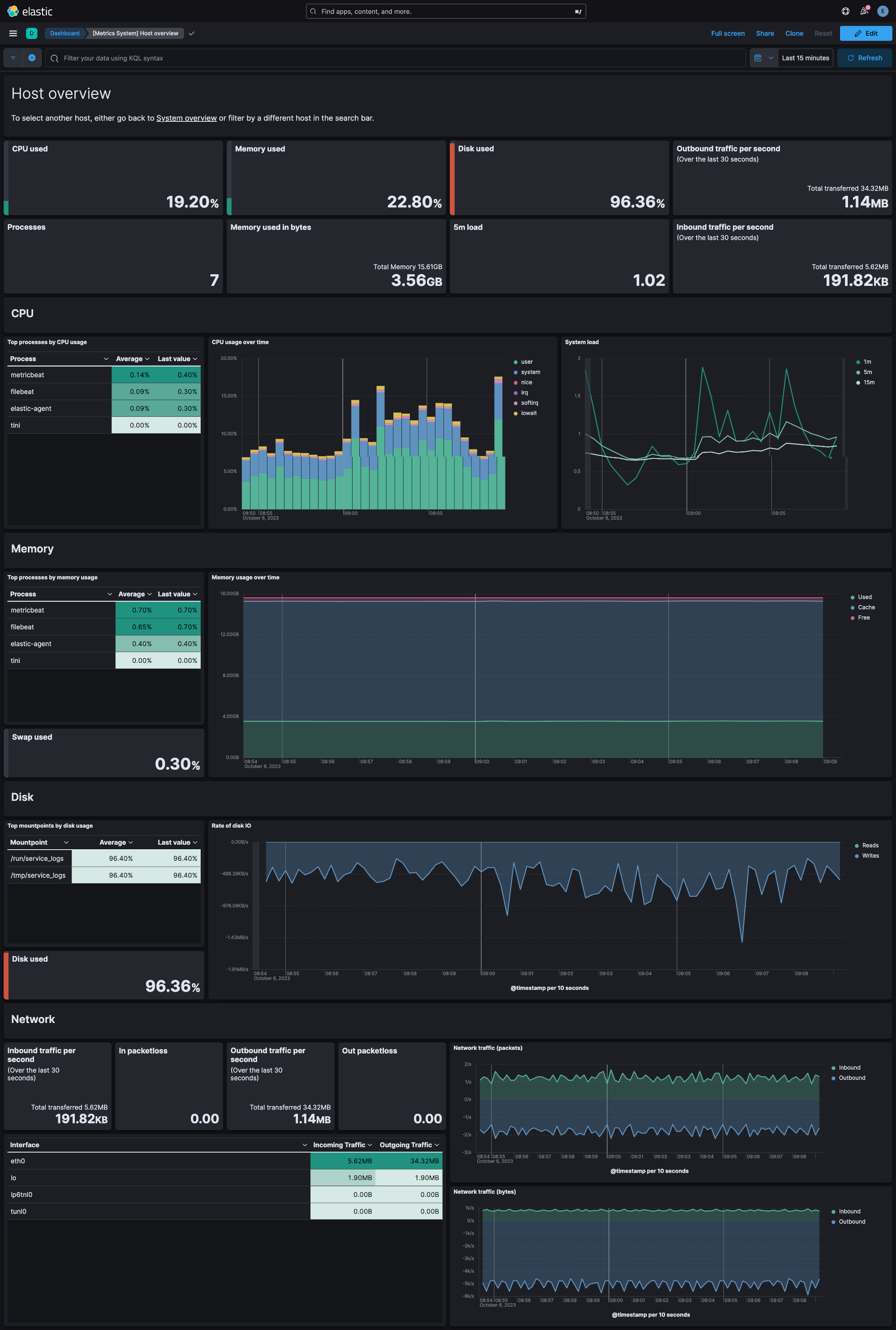Screen dimensions: 896x1330
Task: Open the newsfeed announcements icon
Action: [863, 11]
